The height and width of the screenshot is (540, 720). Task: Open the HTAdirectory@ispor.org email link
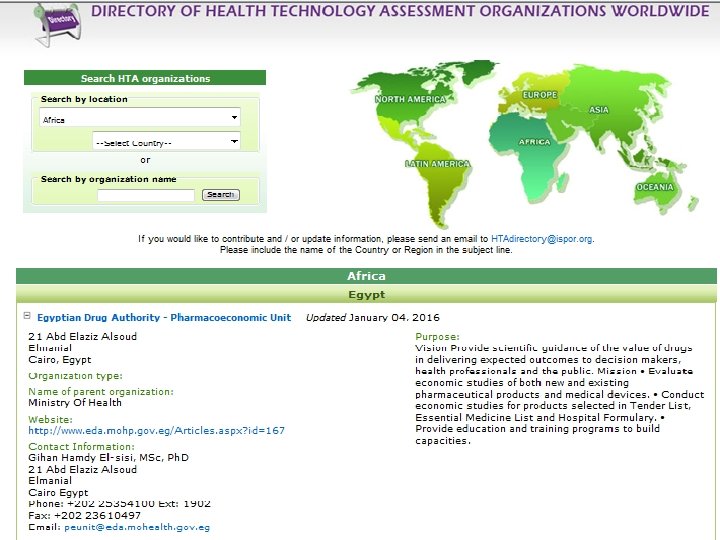(541, 239)
